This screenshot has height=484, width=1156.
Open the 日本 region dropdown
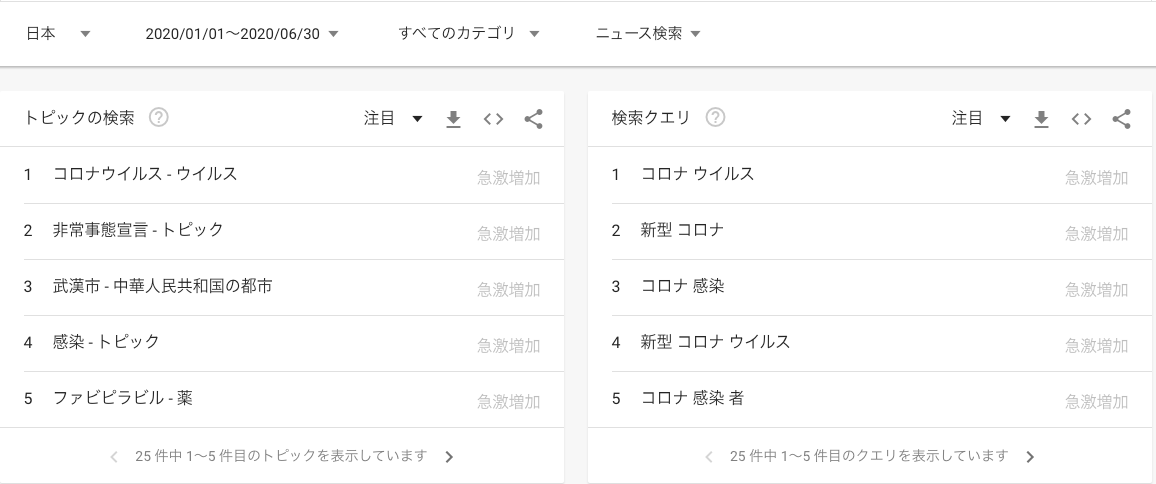(58, 33)
